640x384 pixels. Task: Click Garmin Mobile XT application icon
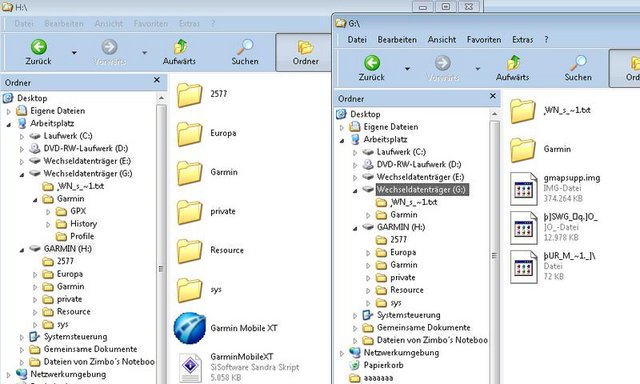tap(190, 328)
